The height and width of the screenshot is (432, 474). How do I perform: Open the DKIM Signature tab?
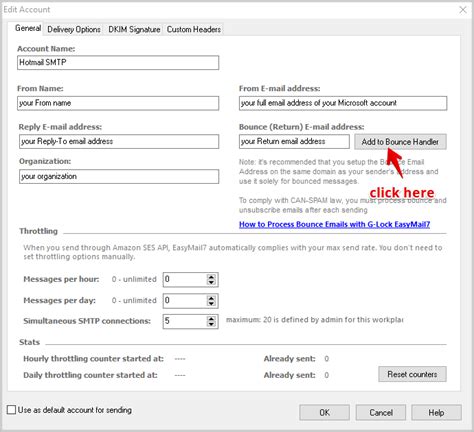134,29
